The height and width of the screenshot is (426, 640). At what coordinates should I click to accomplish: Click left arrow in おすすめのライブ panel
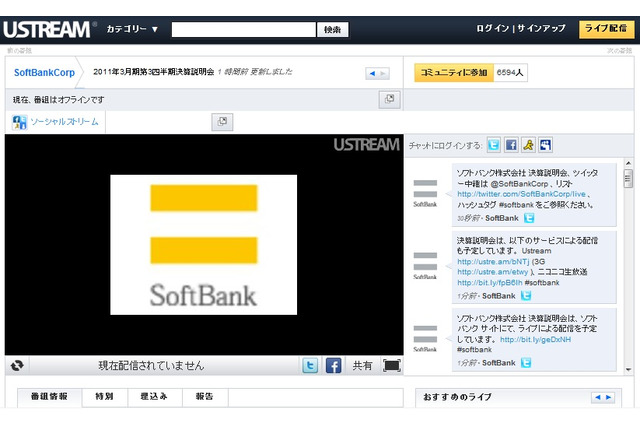[598, 397]
